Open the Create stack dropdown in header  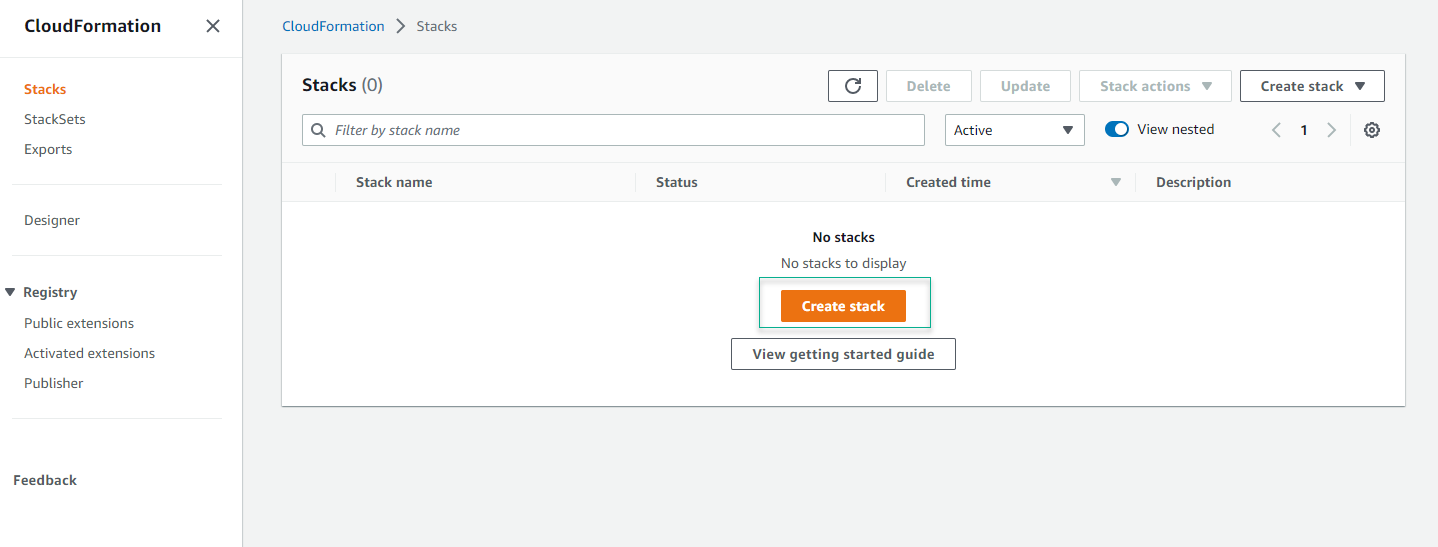[1312, 86]
